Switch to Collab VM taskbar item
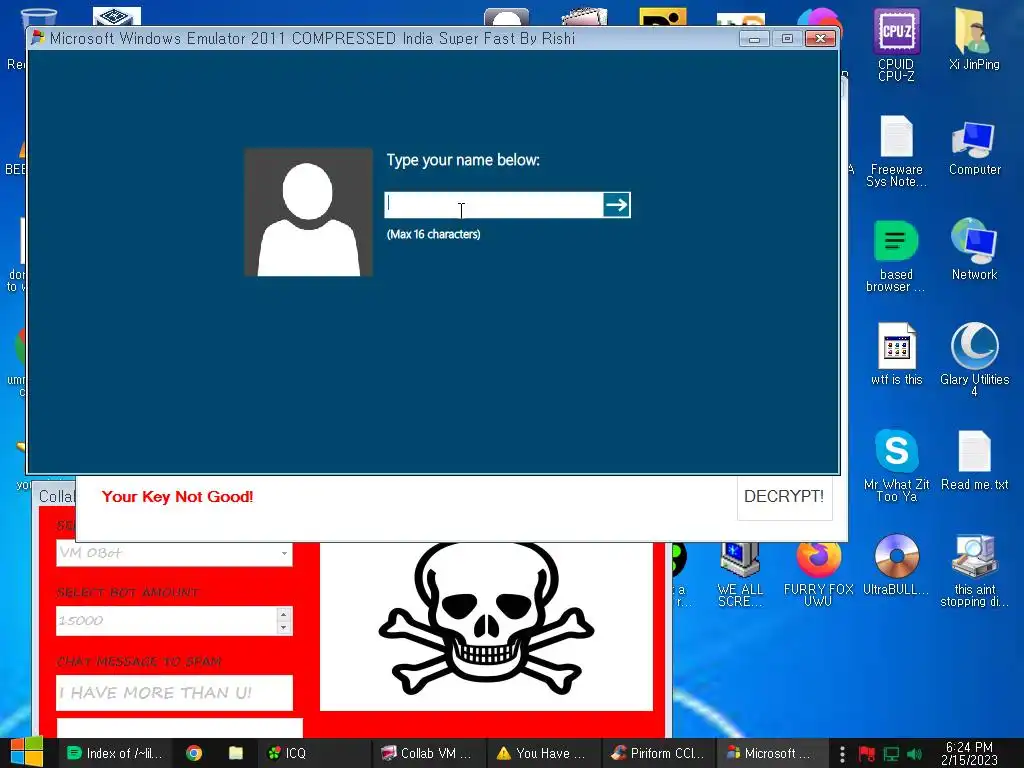 pos(429,753)
